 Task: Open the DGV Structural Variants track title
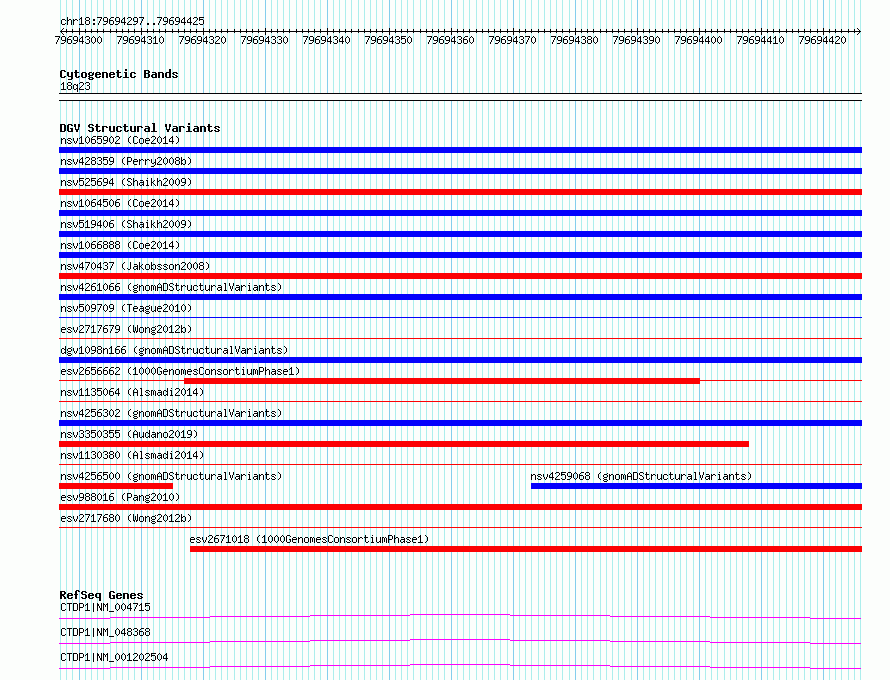[x=140, y=128]
